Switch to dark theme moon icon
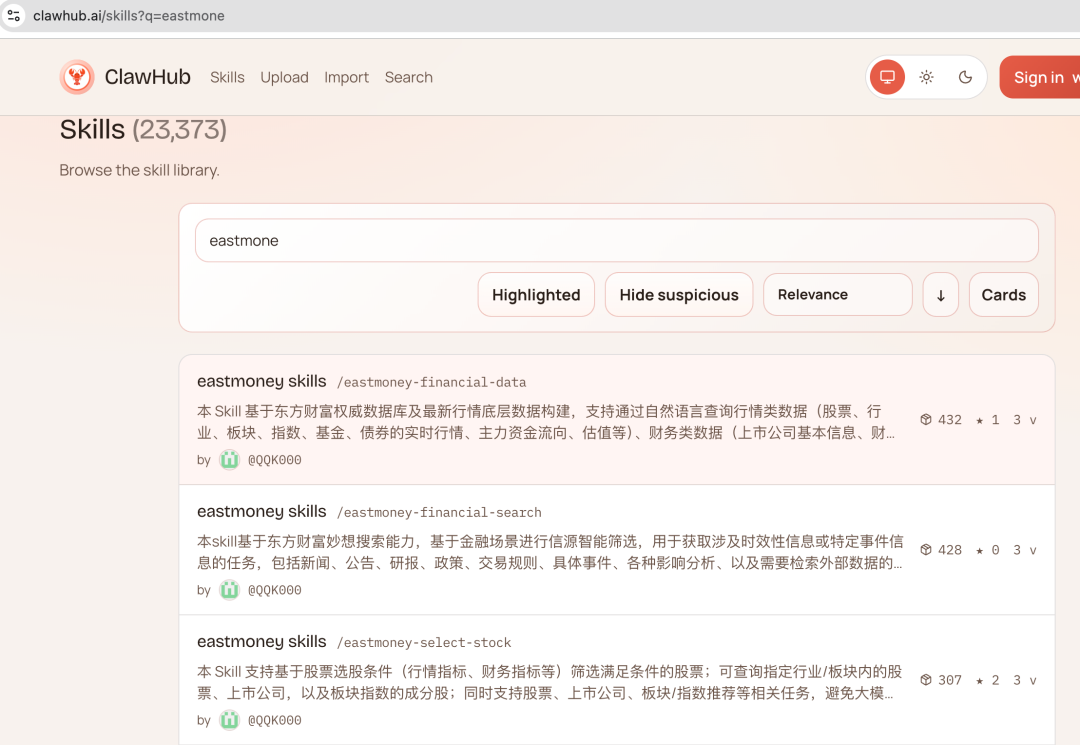 coord(965,77)
